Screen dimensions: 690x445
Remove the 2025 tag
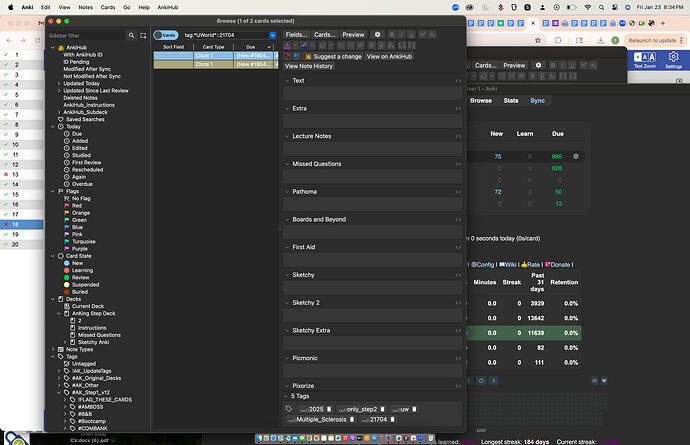[329, 409]
